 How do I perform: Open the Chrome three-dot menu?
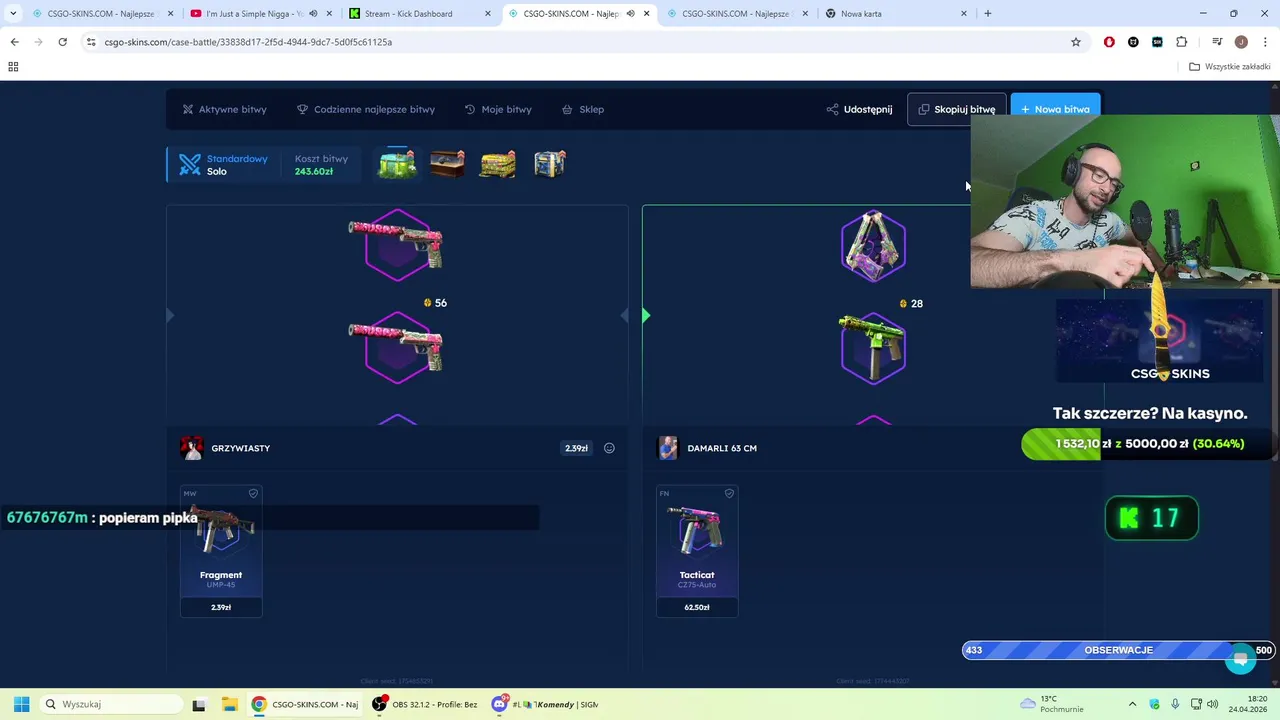point(1264,42)
